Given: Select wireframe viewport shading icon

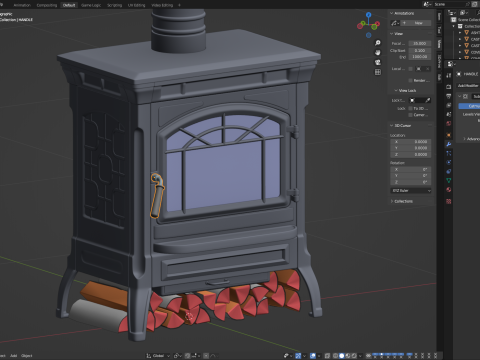Looking at the screenshot, I should pyautogui.click(x=335, y=356).
